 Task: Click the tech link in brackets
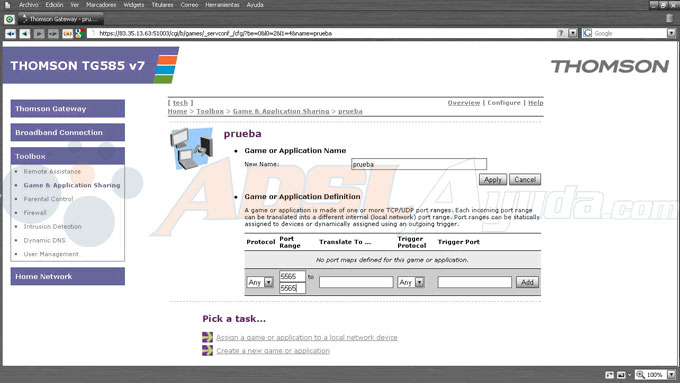[x=180, y=103]
